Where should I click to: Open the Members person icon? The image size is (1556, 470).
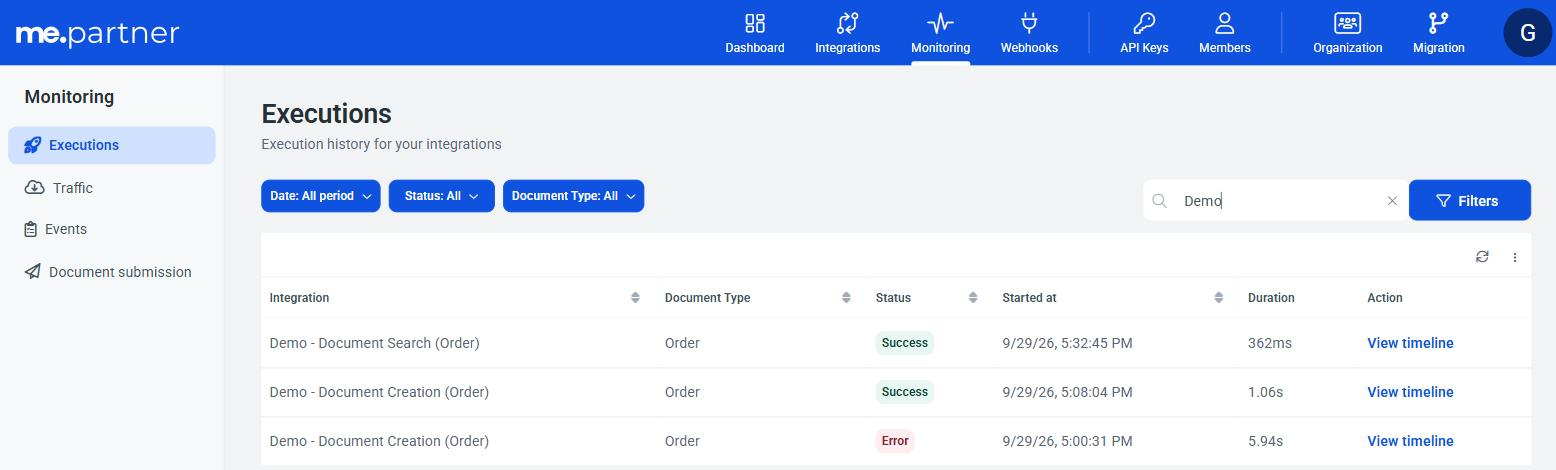pyautogui.click(x=1225, y=23)
